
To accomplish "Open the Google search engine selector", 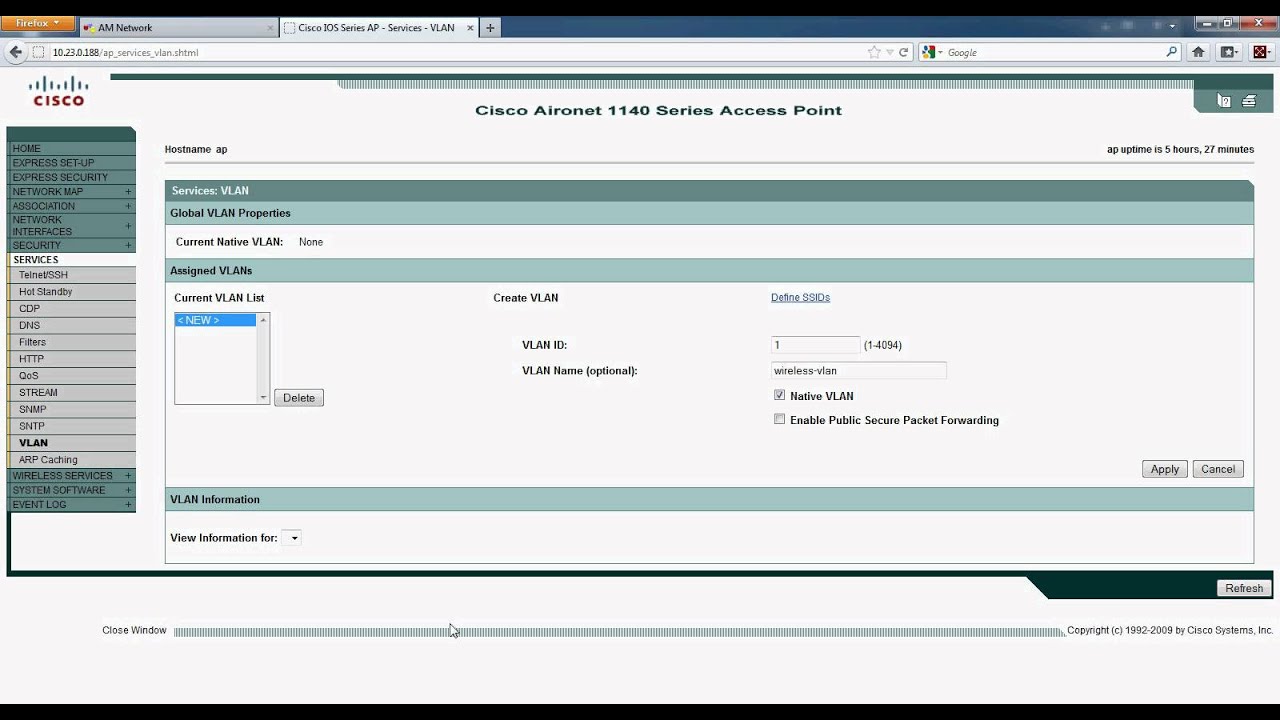I will 933,52.
